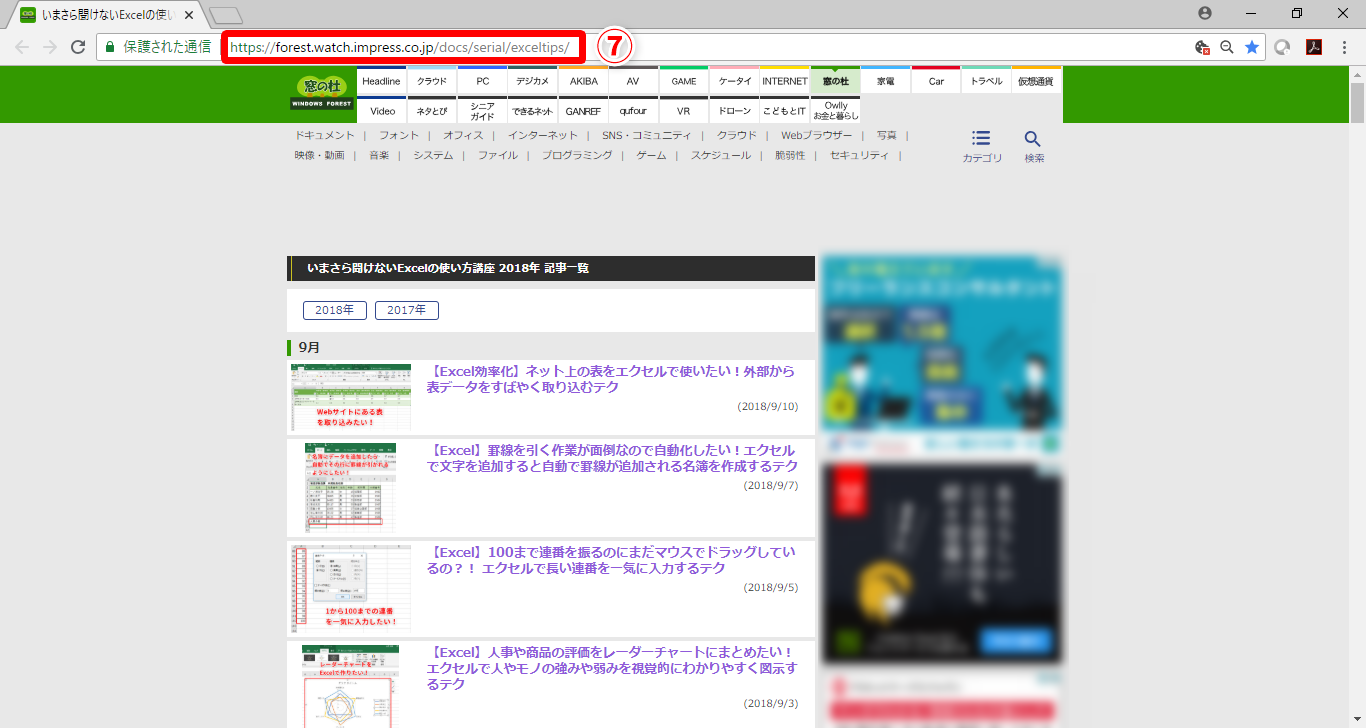Open the こどもとIT site tab
The image size is (1366, 728).
[785, 111]
